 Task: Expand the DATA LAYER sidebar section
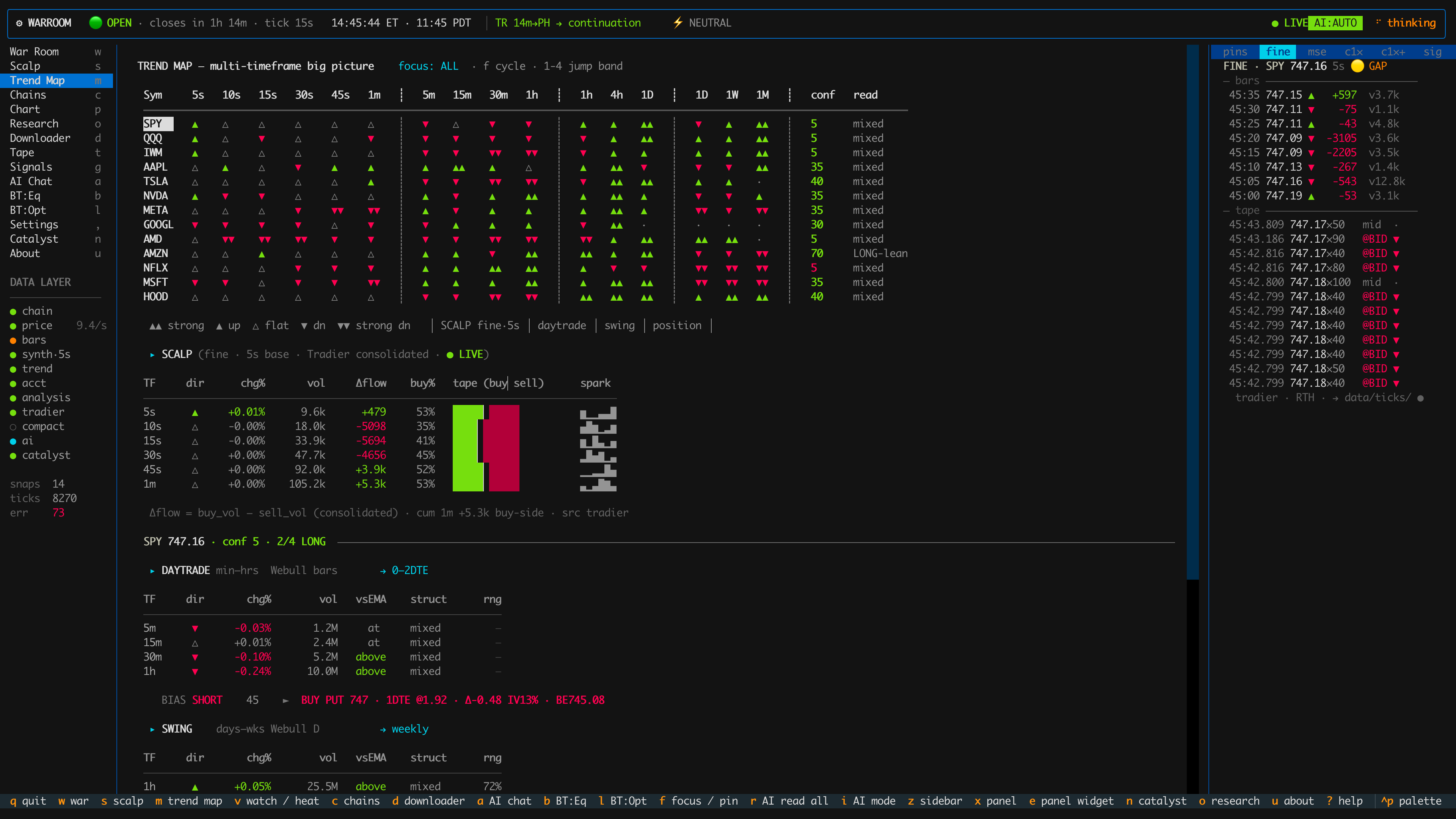(x=40, y=282)
